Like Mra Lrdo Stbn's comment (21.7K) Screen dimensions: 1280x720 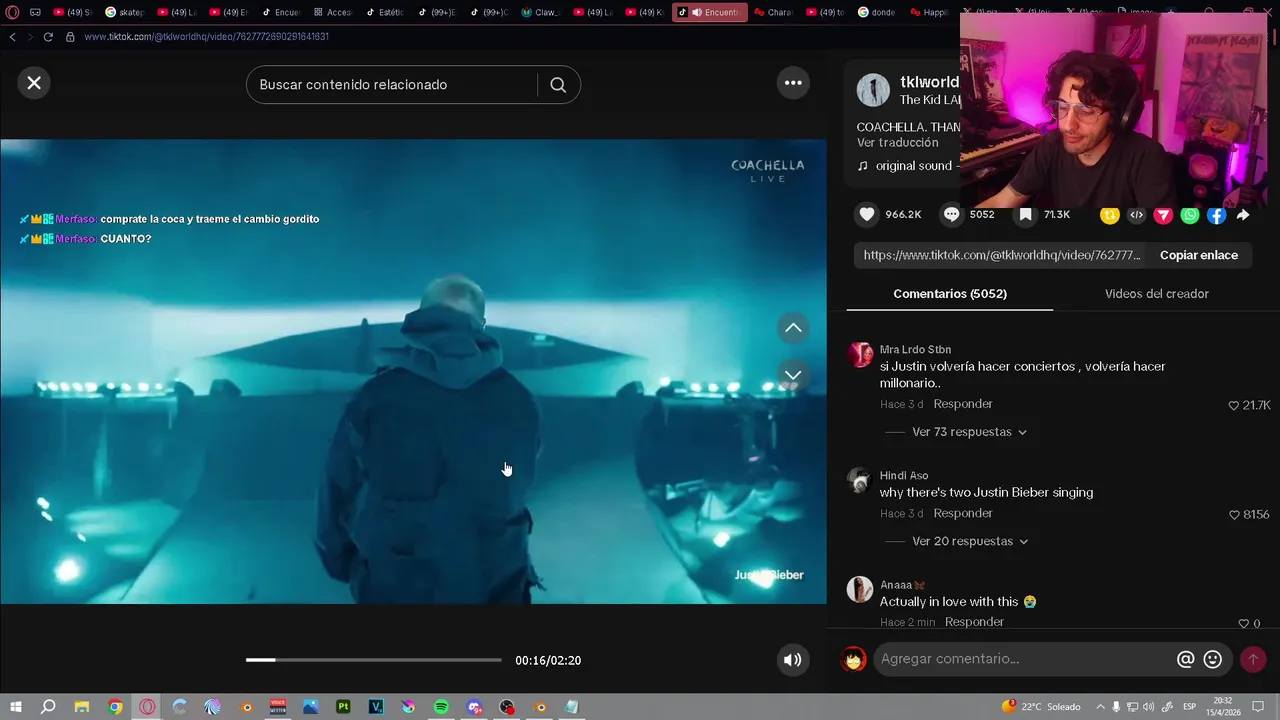[x=1234, y=405]
